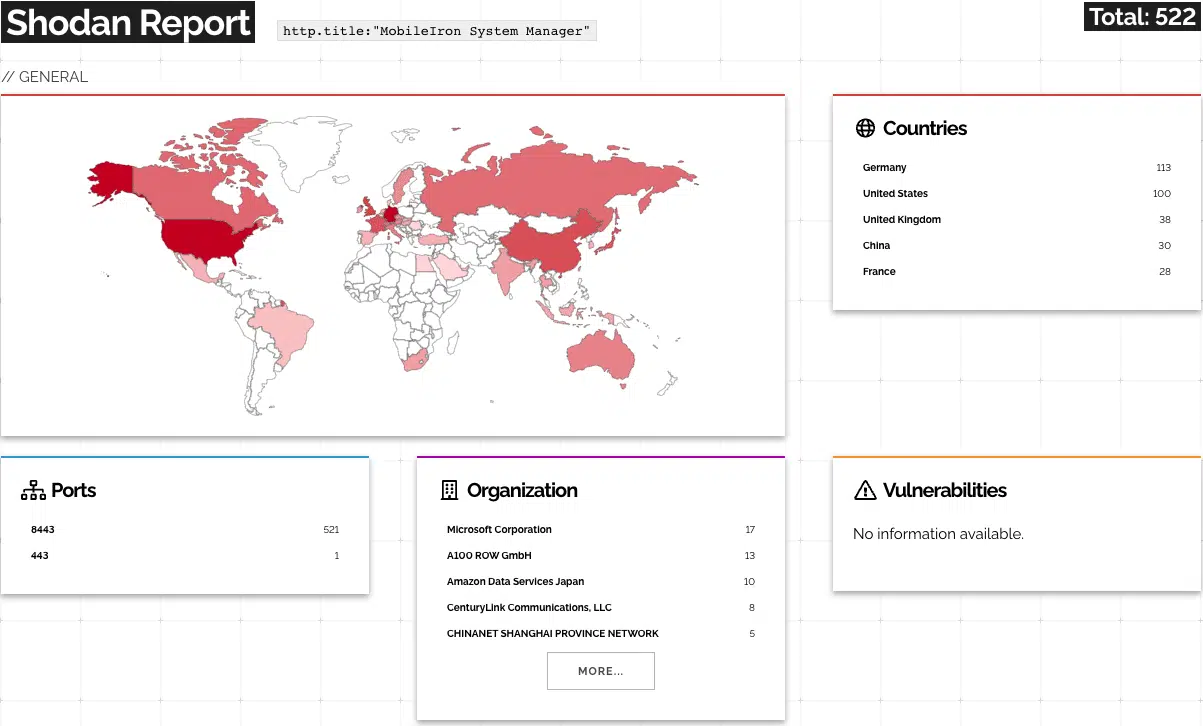Click the Shodan Report title

[128, 22]
